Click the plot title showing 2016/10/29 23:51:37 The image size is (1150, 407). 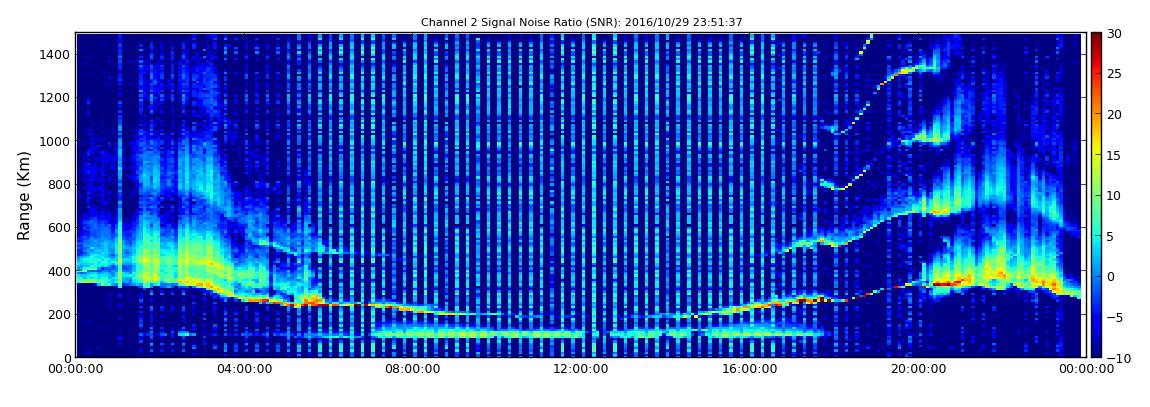pos(582,23)
